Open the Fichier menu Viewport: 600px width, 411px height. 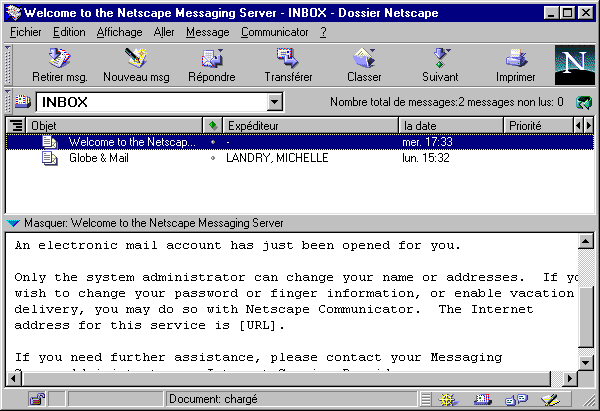click(x=26, y=32)
